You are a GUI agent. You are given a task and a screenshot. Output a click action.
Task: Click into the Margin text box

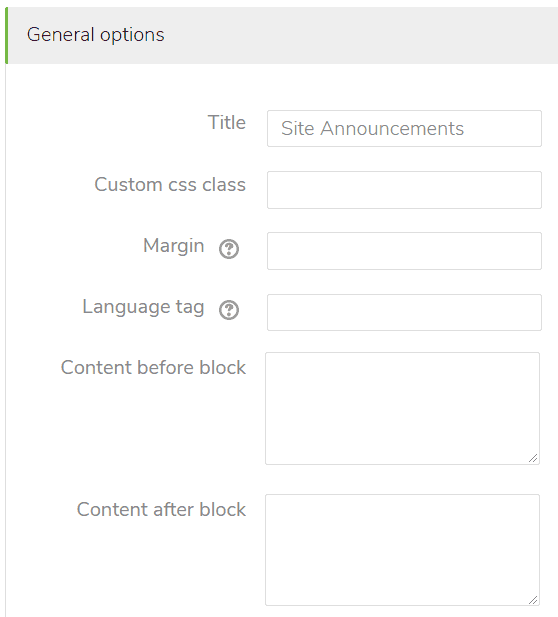pyautogui.click(x=404, y=251)
